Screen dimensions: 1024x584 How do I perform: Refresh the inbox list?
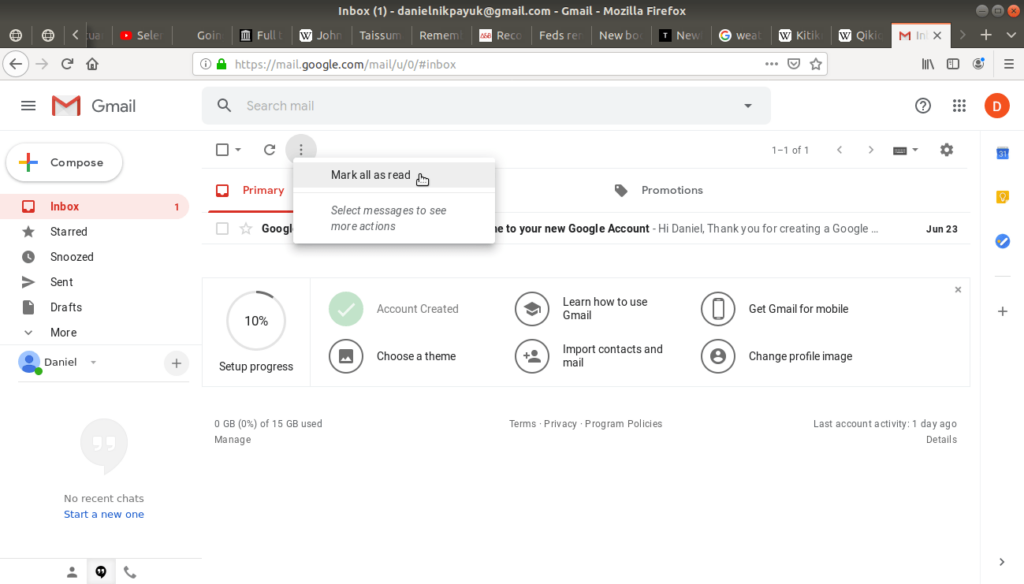click(269, 150)
